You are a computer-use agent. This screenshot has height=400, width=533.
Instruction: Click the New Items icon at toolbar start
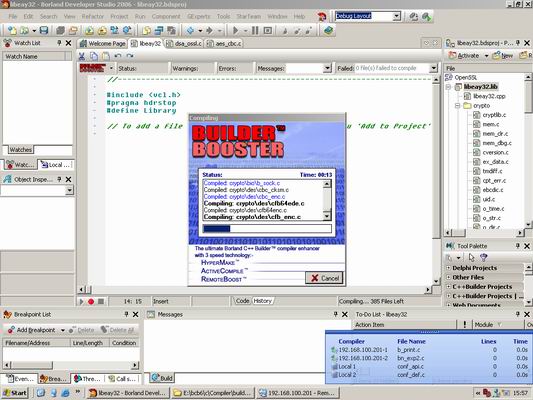(12, 30)
